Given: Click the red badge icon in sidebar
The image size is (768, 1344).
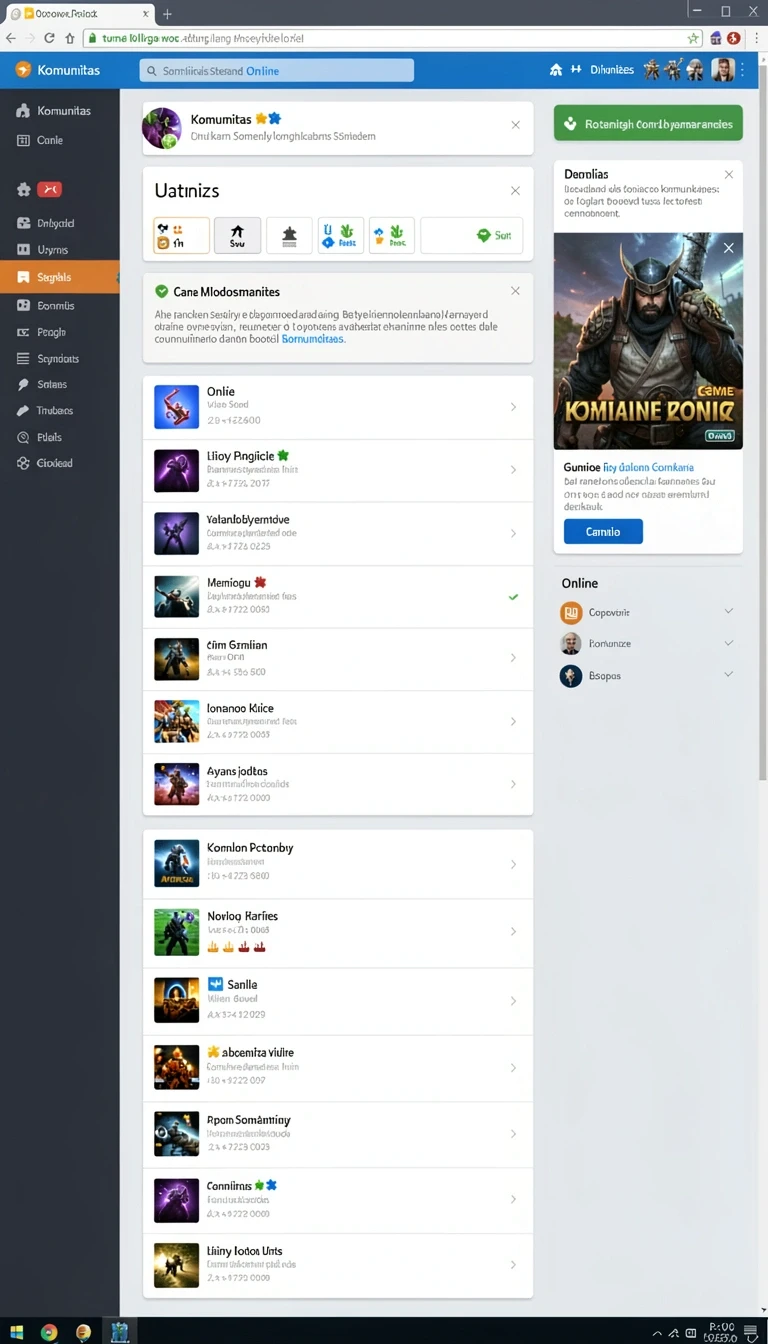Looking at the screenshot, I should point(49,190).
